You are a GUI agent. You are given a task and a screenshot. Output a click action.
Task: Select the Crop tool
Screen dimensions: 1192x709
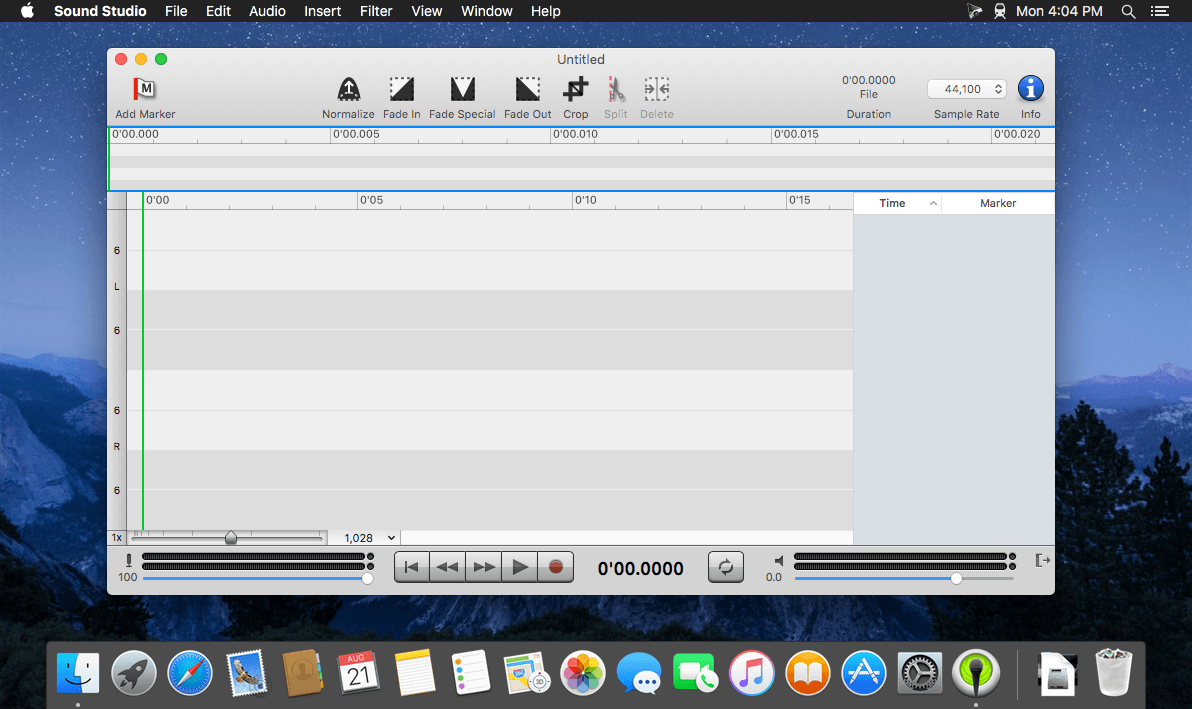click(x=575, y=90)
